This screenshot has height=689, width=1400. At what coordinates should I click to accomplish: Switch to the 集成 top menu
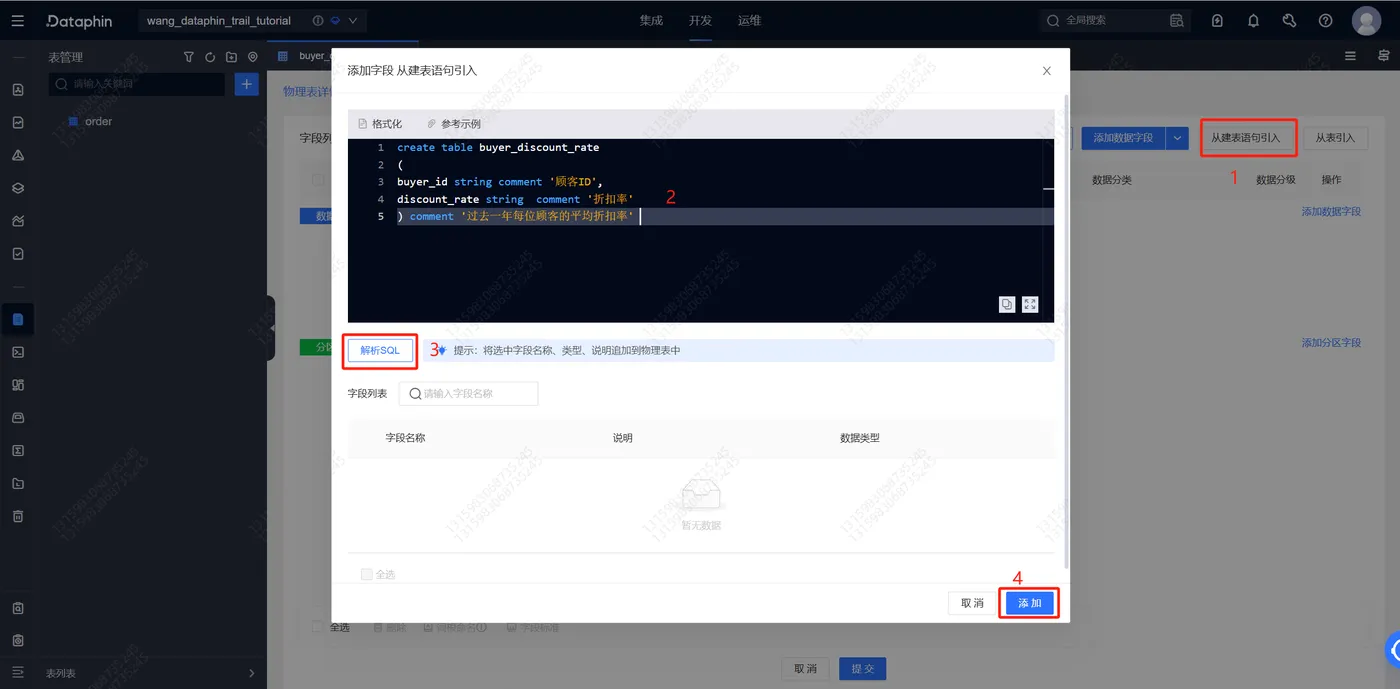point(651,20)
